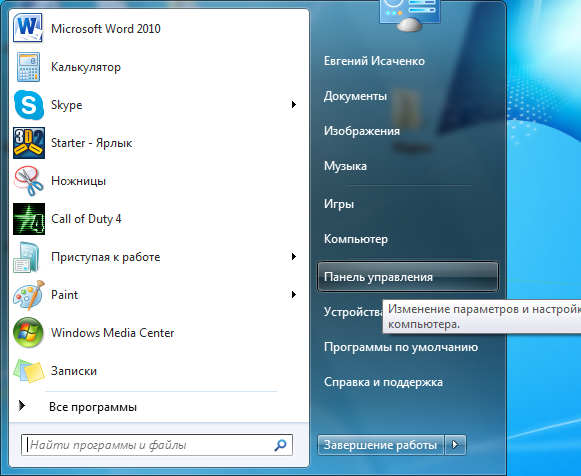Click the Starter - Ярлык label

(x=91, y=143)
